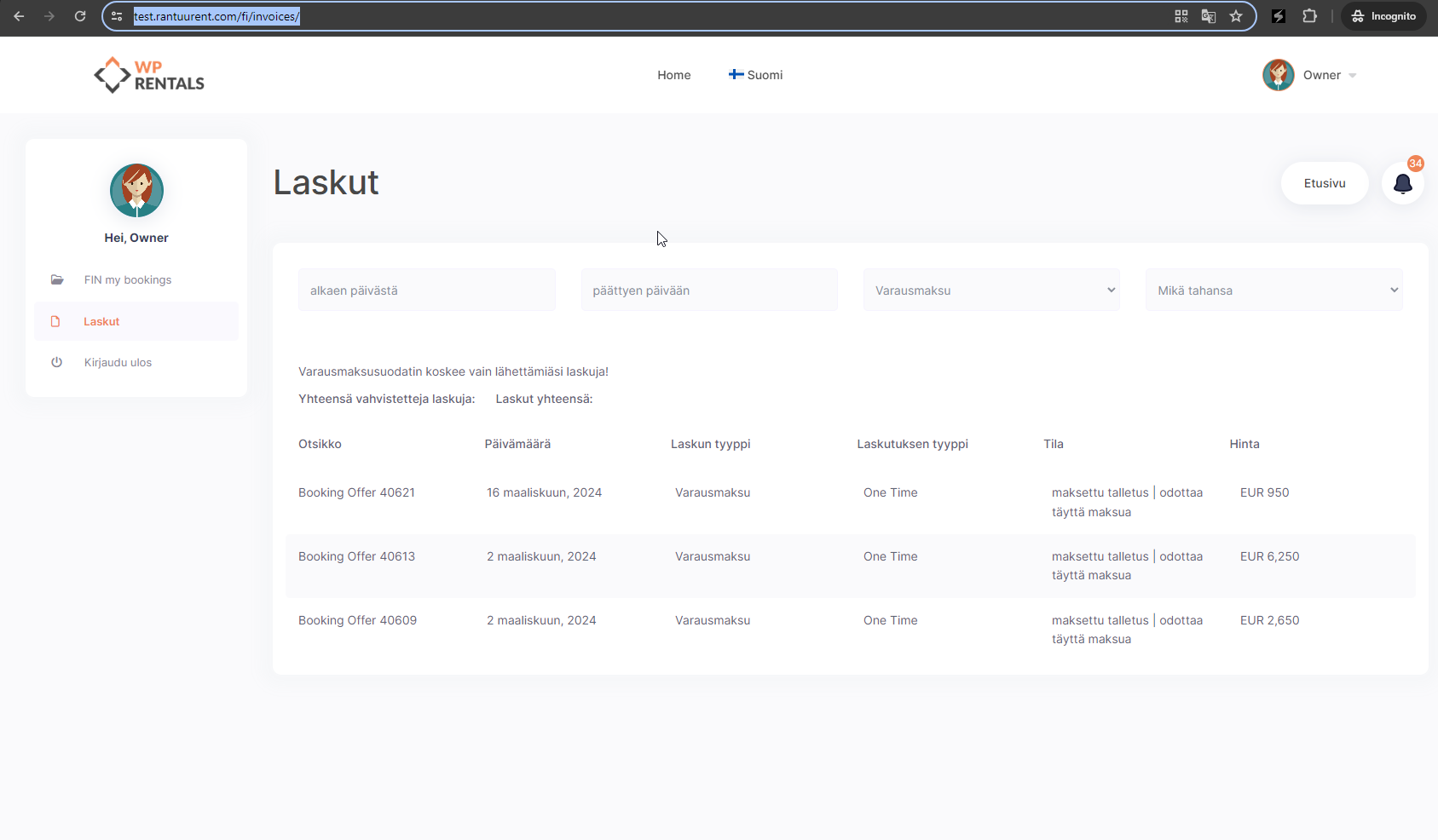Click the price EUR 2,650
The height and width of the screenshot is (840, 1438).
pos(1269,620)
